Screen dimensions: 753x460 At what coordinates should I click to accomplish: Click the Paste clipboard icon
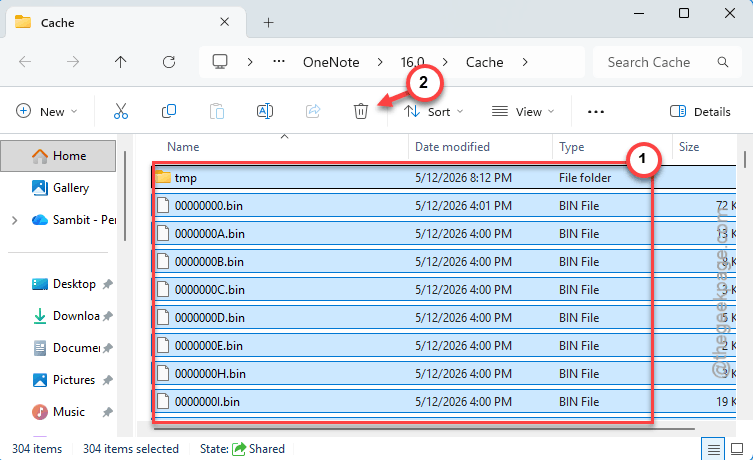pyautogui.click(x=217, y=111)
